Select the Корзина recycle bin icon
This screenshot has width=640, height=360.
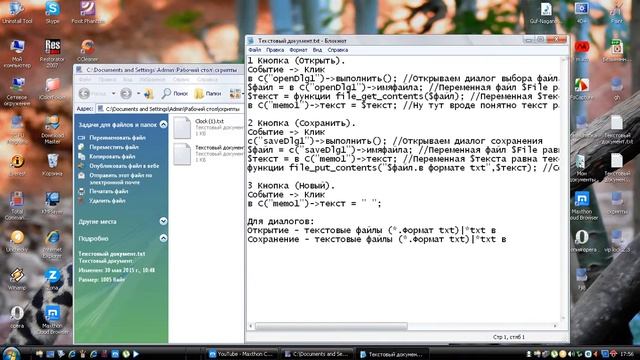pyautogui.click(x=52, y=165)
